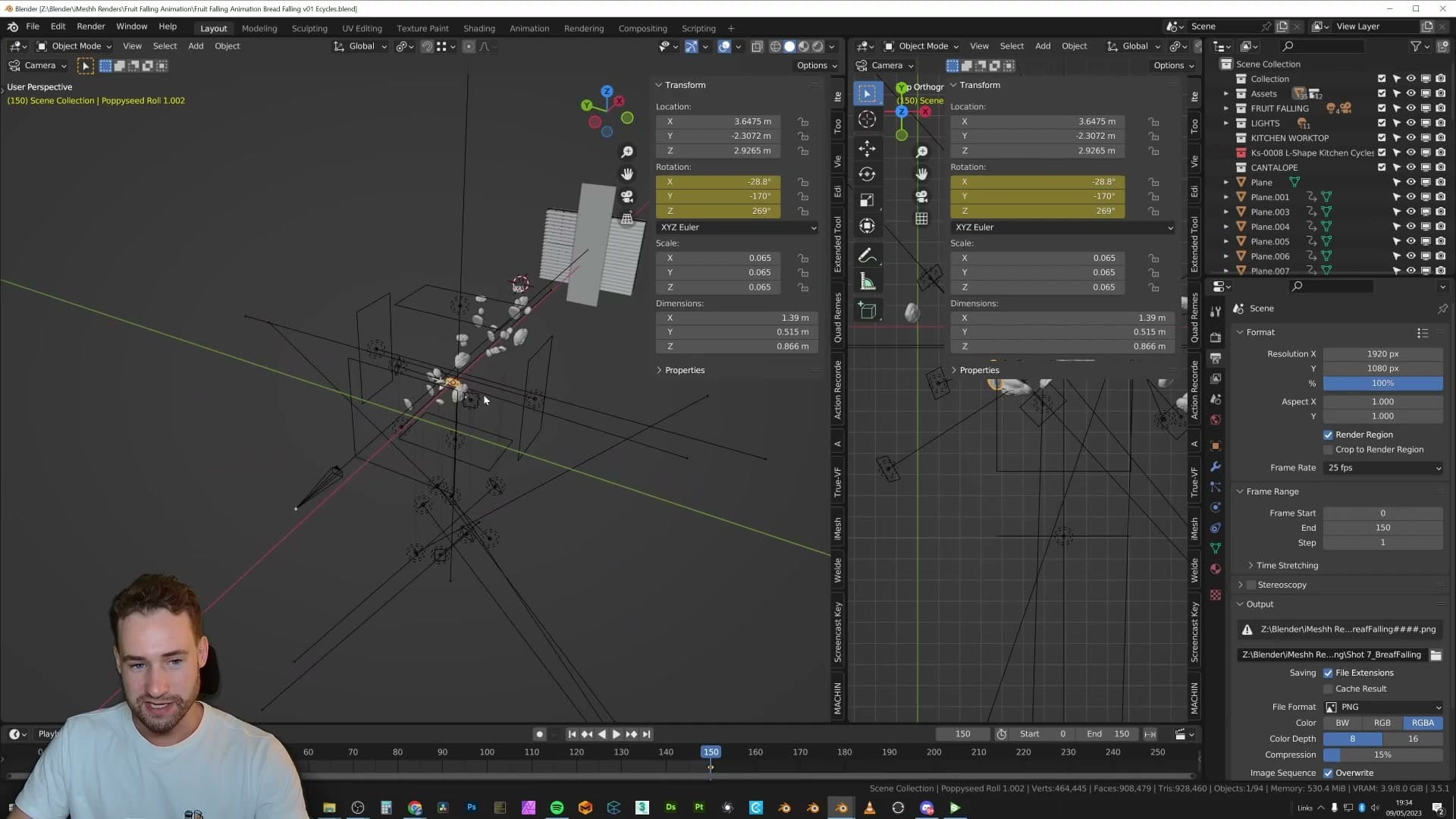Open the Output properties tab icon
The image size is (1456, 819).
[1216, 357]
